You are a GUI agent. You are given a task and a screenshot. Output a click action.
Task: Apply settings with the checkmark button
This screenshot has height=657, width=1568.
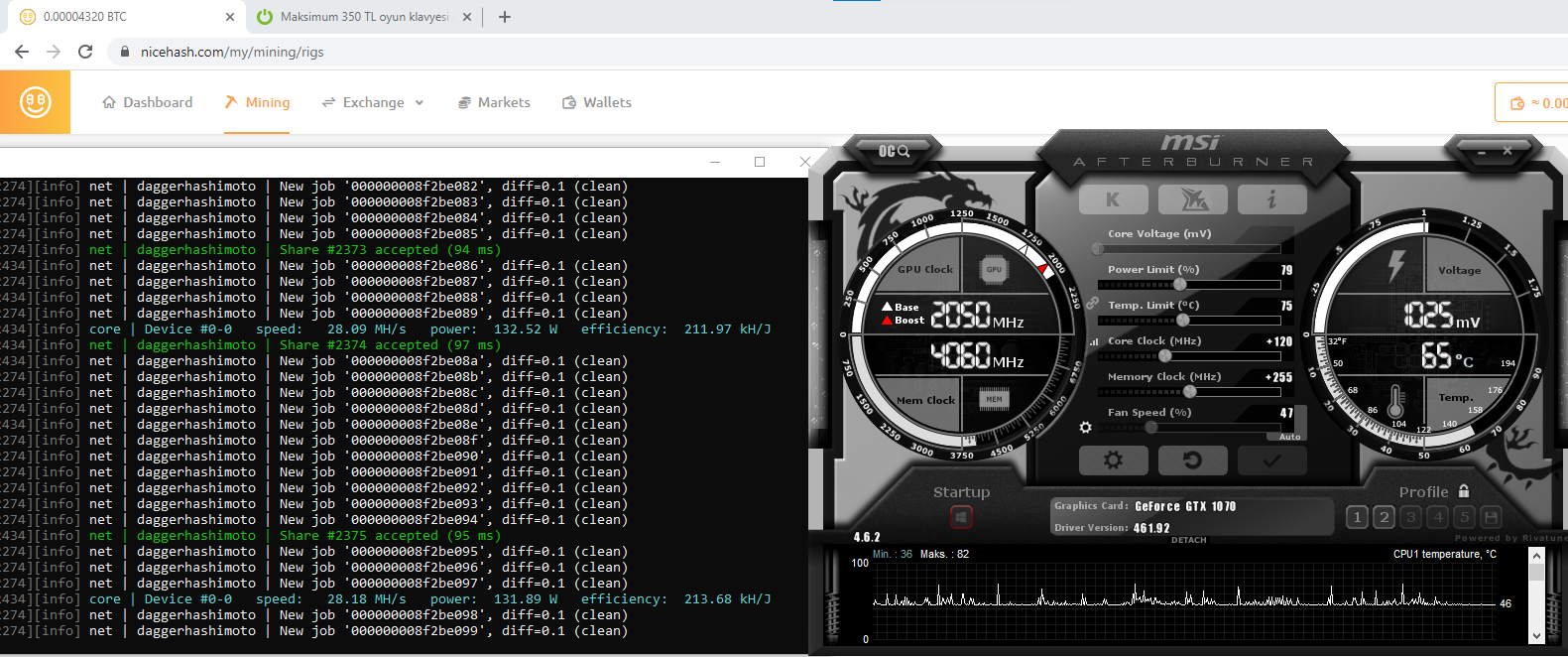[1271, 460]
